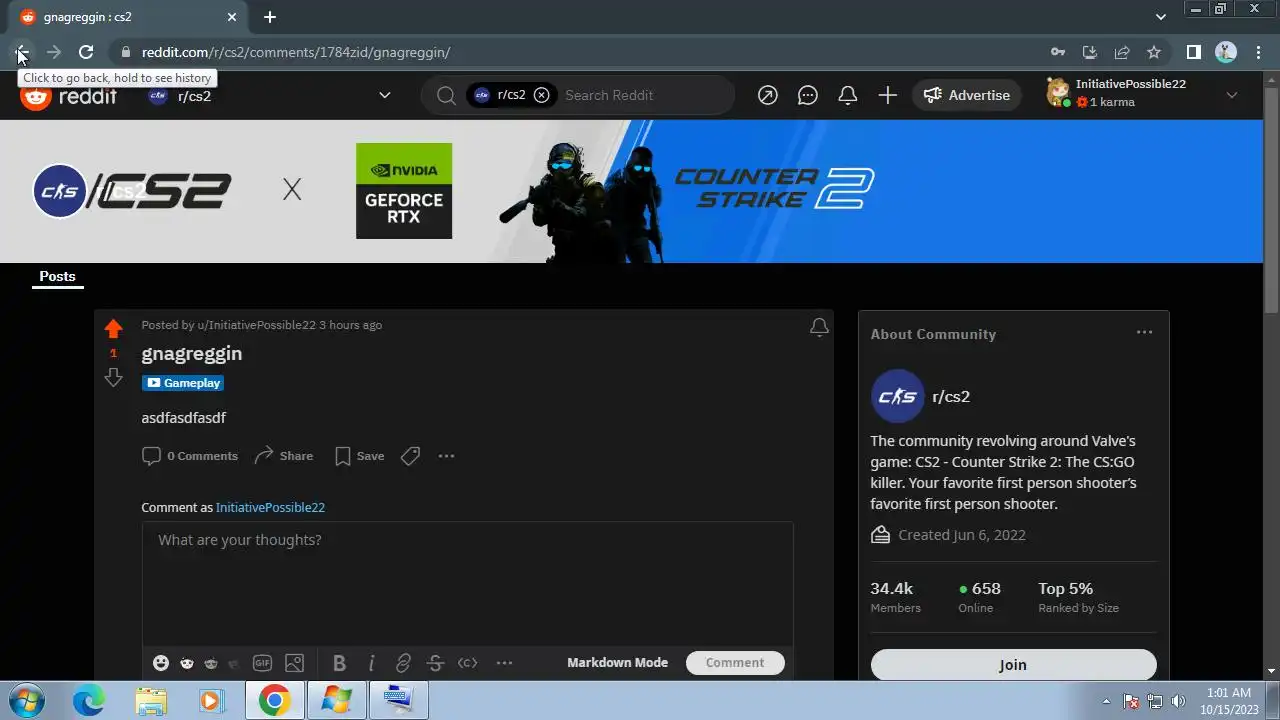Click the Advertise button

966,95
